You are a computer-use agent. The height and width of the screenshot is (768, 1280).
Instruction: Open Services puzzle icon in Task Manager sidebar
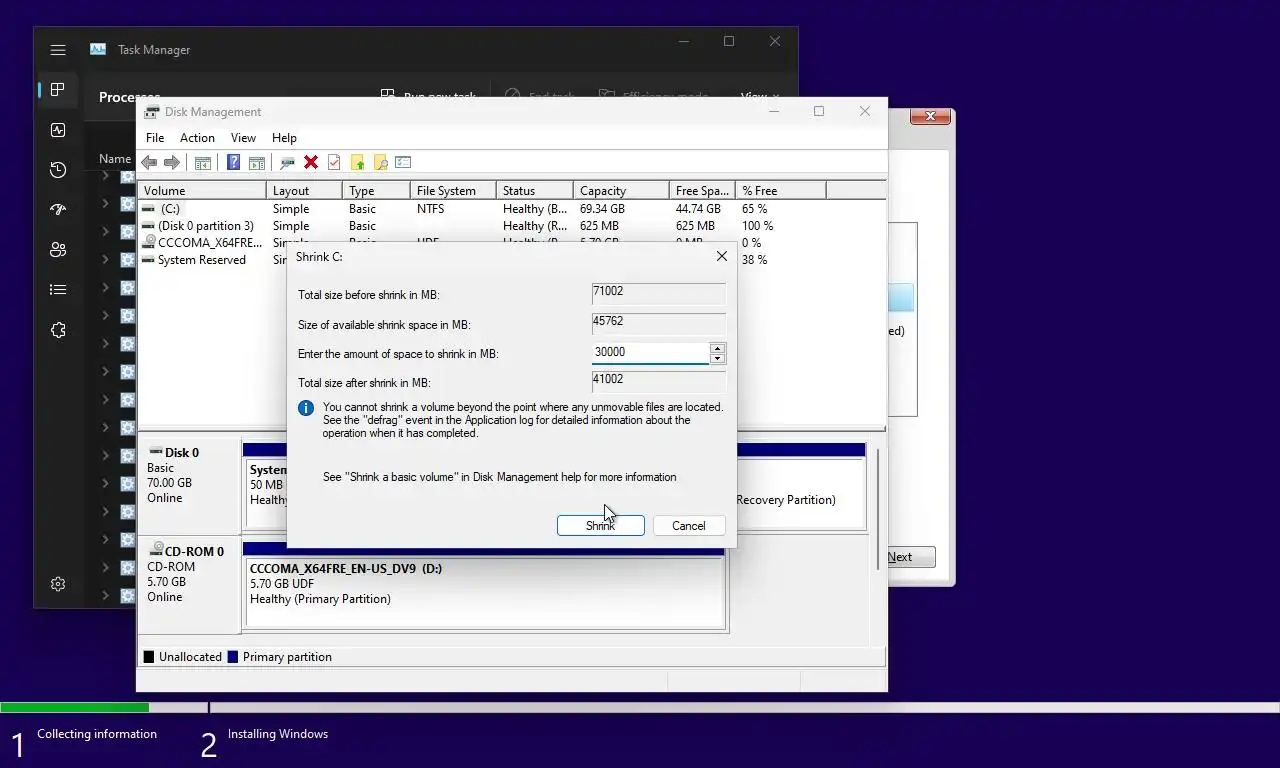[58, 330]
